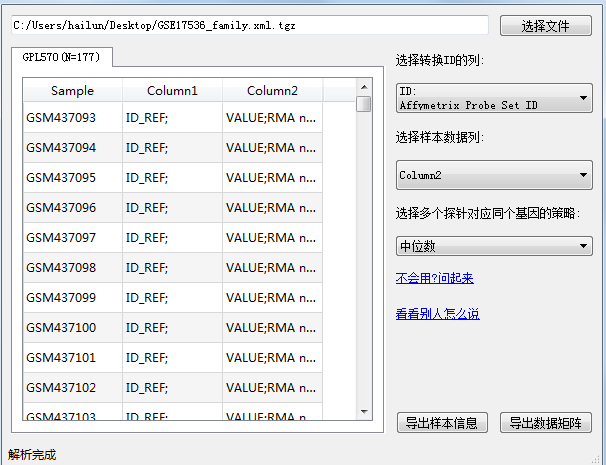This screenshot has height=465, width=606.
Task: Click the table scroll down arrow
Action: [364, 412]
